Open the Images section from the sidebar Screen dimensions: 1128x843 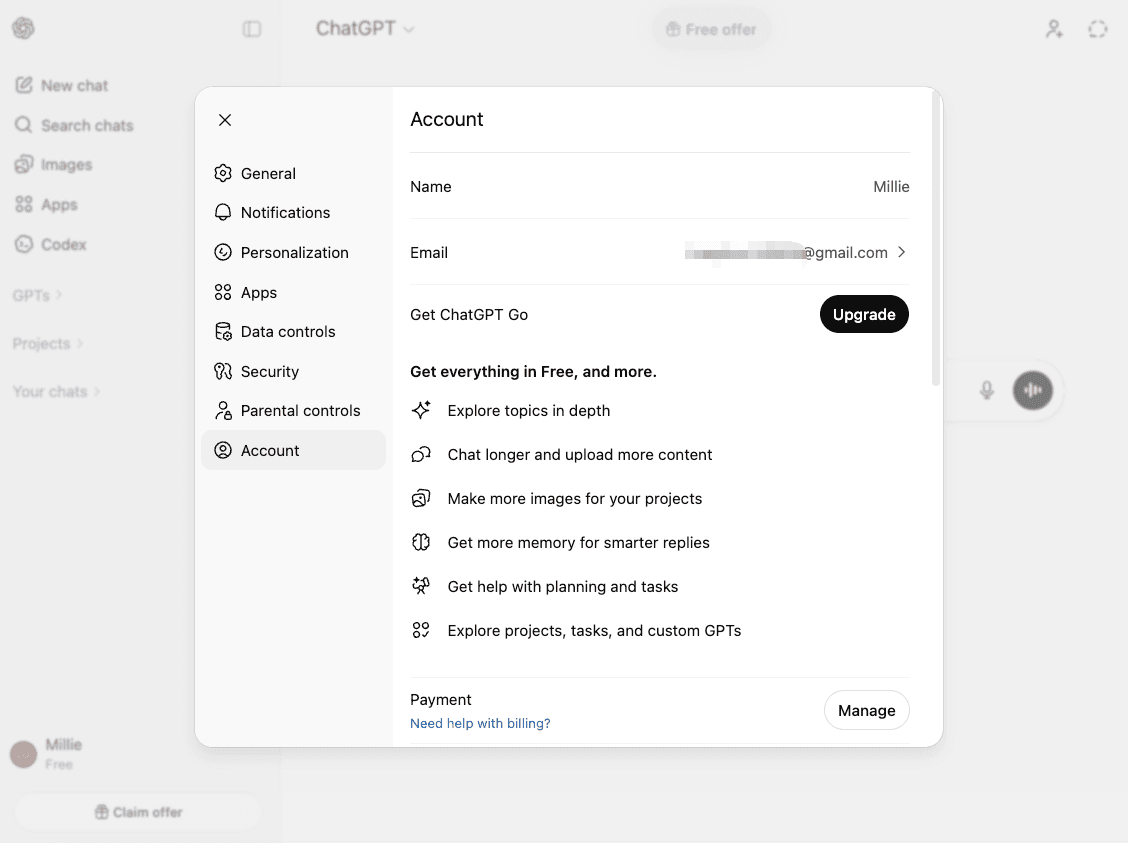[x=64, y=164]
